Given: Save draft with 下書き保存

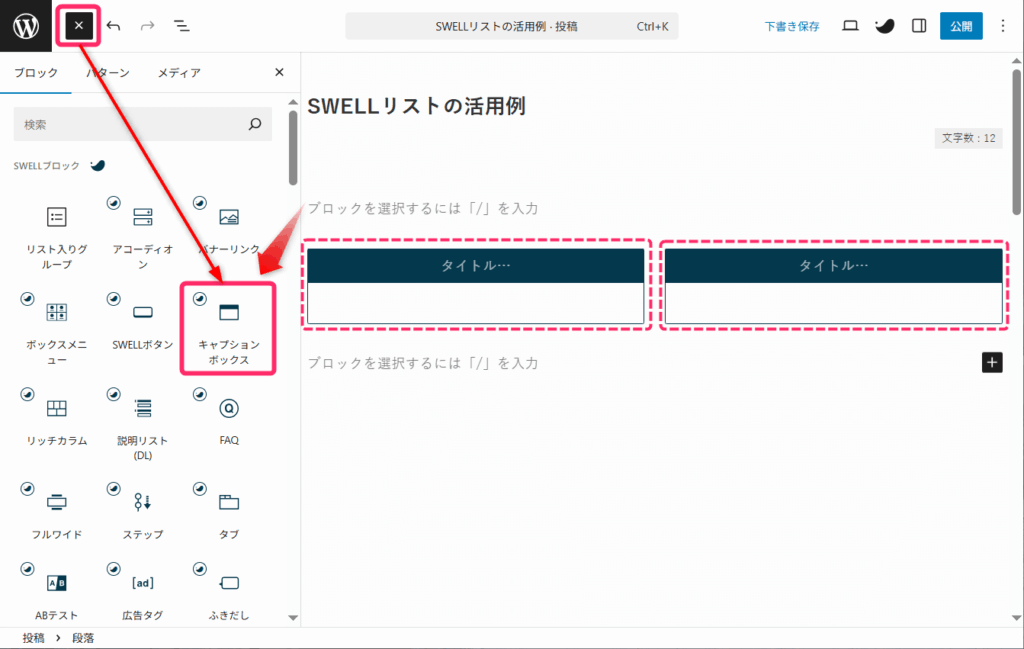Looking at the screenshot, I should click(x=792, y=26).
